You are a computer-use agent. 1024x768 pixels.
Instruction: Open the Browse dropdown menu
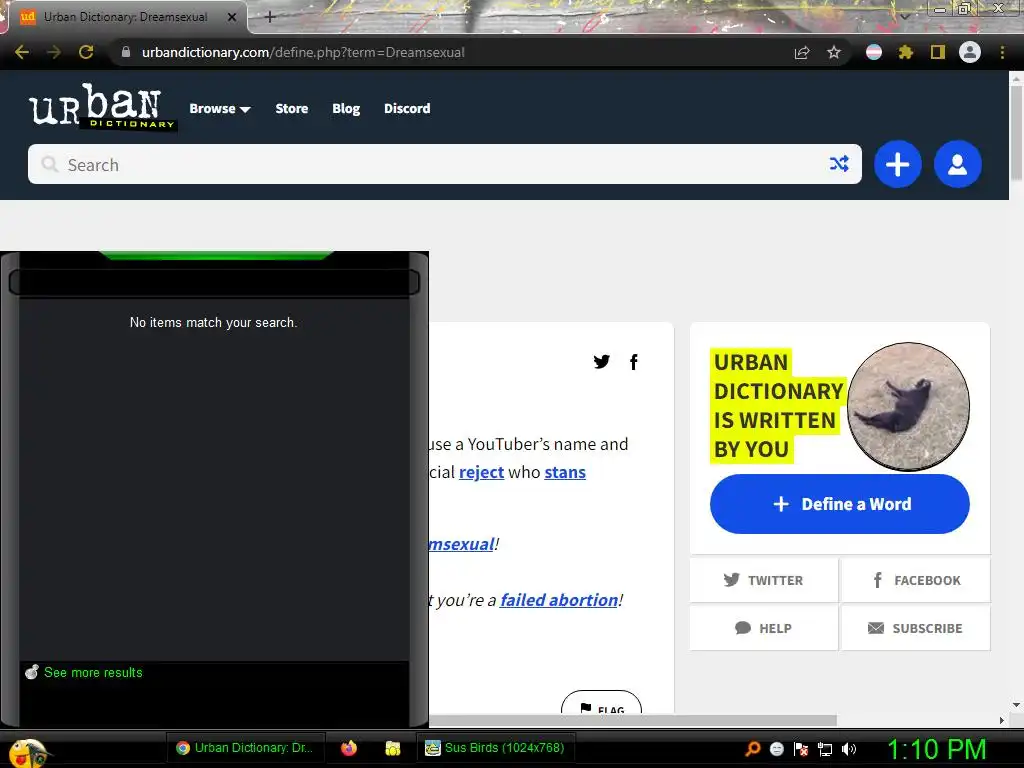[219, 108]
